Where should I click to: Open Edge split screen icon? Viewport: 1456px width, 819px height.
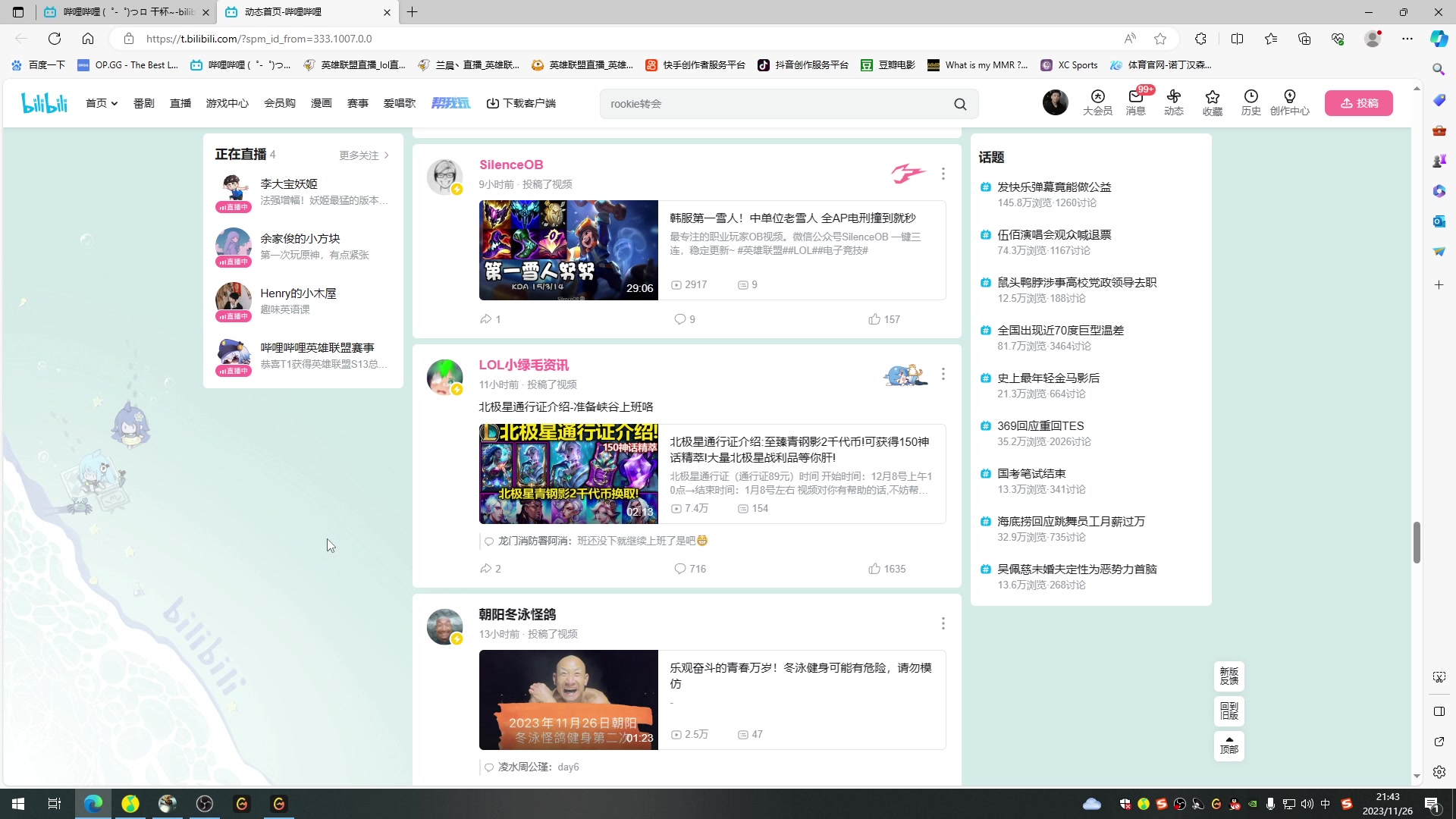pyautogui.click(x=1237, y=39)
